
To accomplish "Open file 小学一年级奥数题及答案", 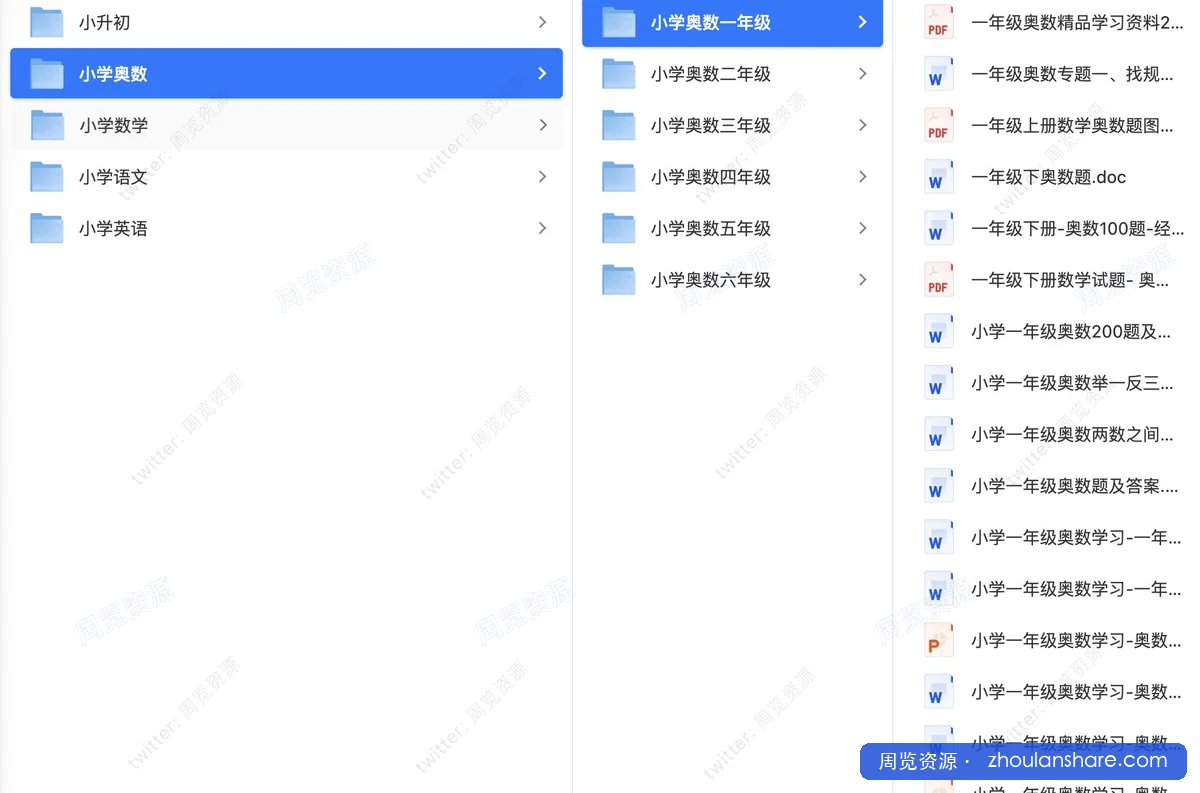I will [x=1074, y=486].
